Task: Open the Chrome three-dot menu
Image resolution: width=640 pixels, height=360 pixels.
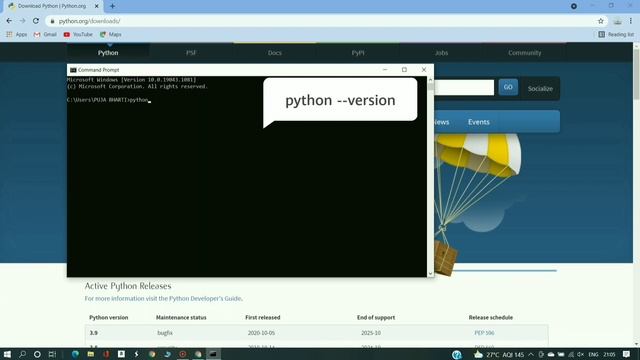Action: point(631,21)
